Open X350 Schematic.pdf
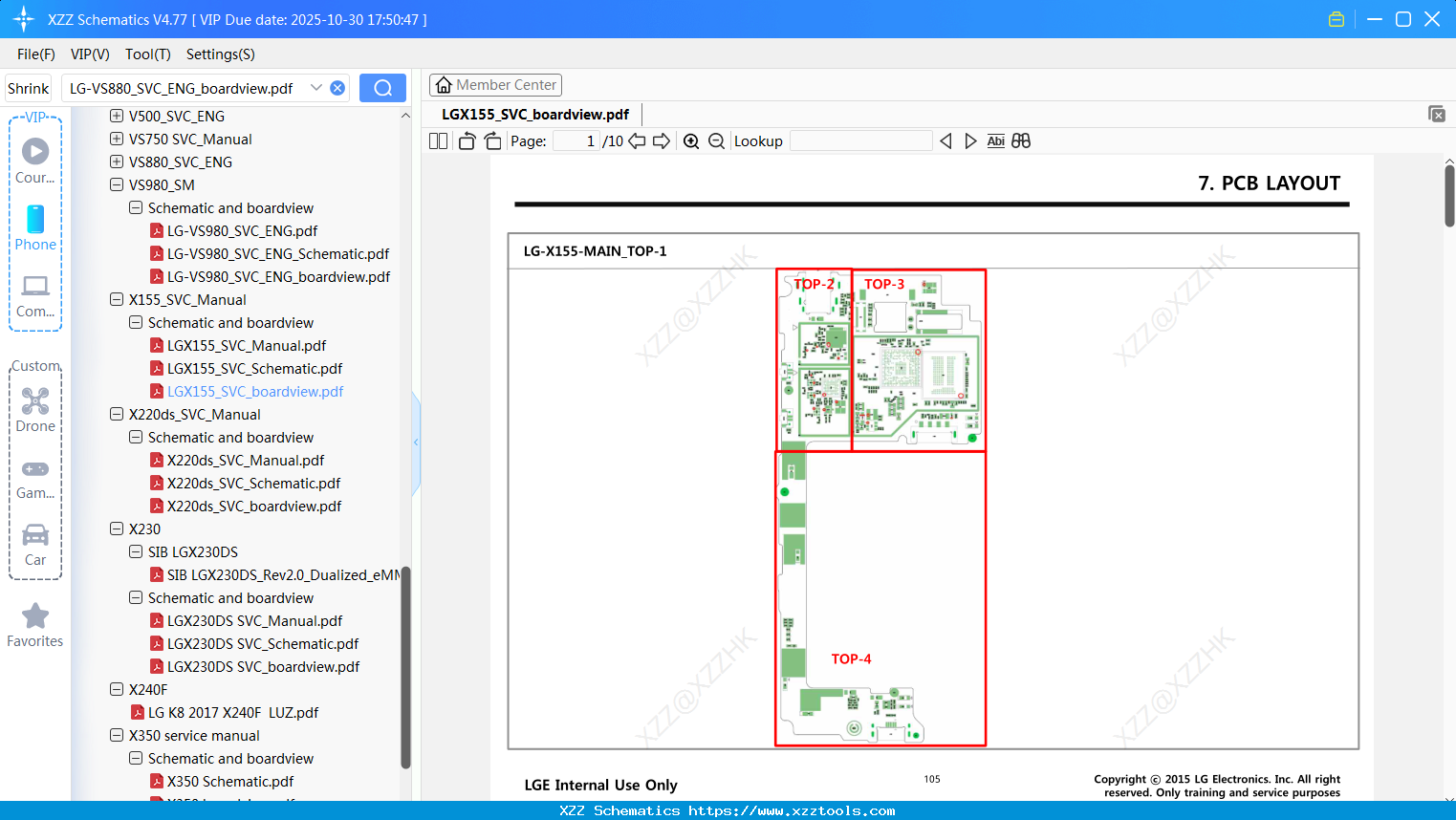Image resolution: width=1456 pixels, height=820 pixels. [x=230, y=781]
